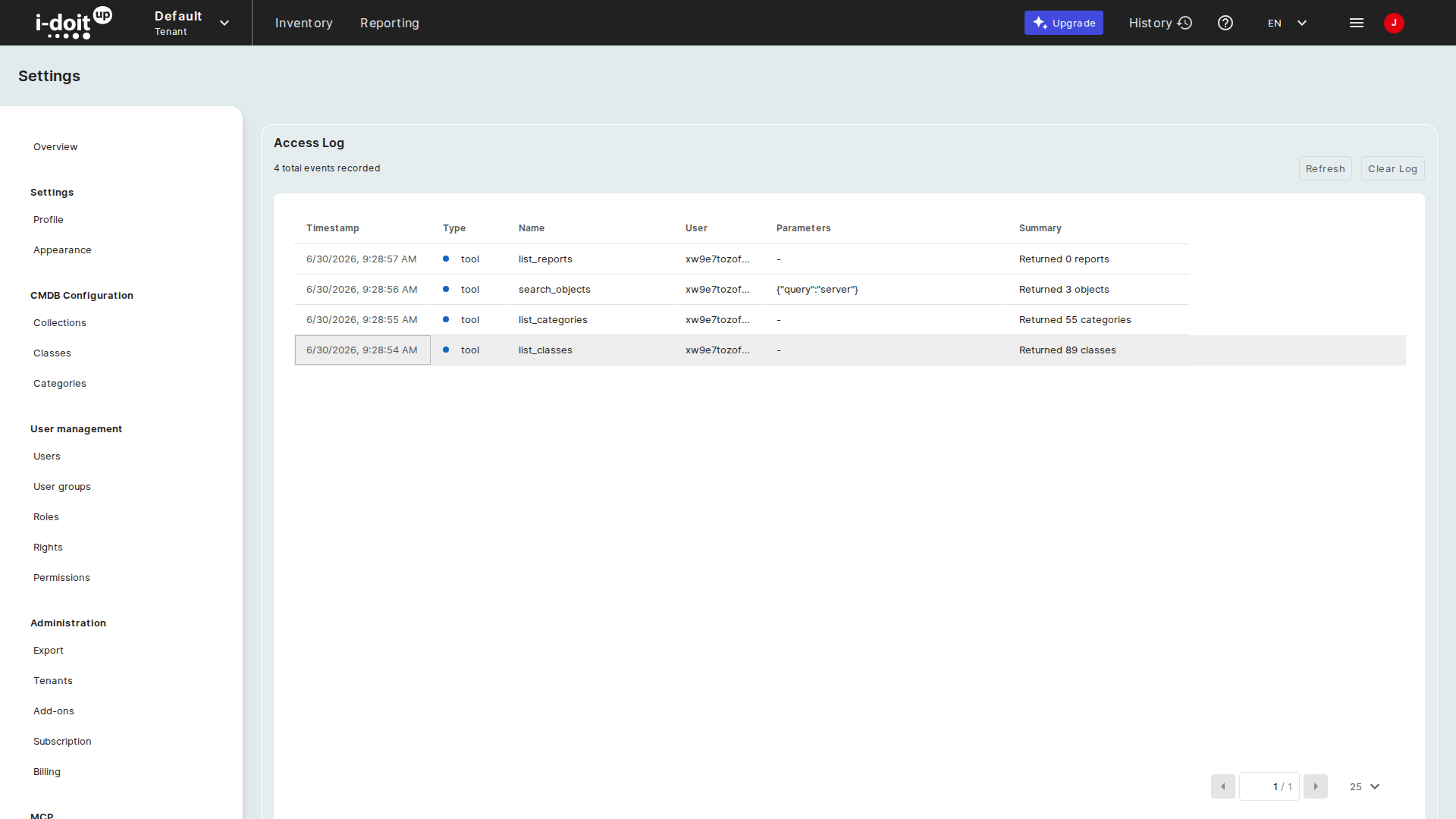Click 'Returned 3 objects' summary
The image size is (1456, 819).
1064,289
